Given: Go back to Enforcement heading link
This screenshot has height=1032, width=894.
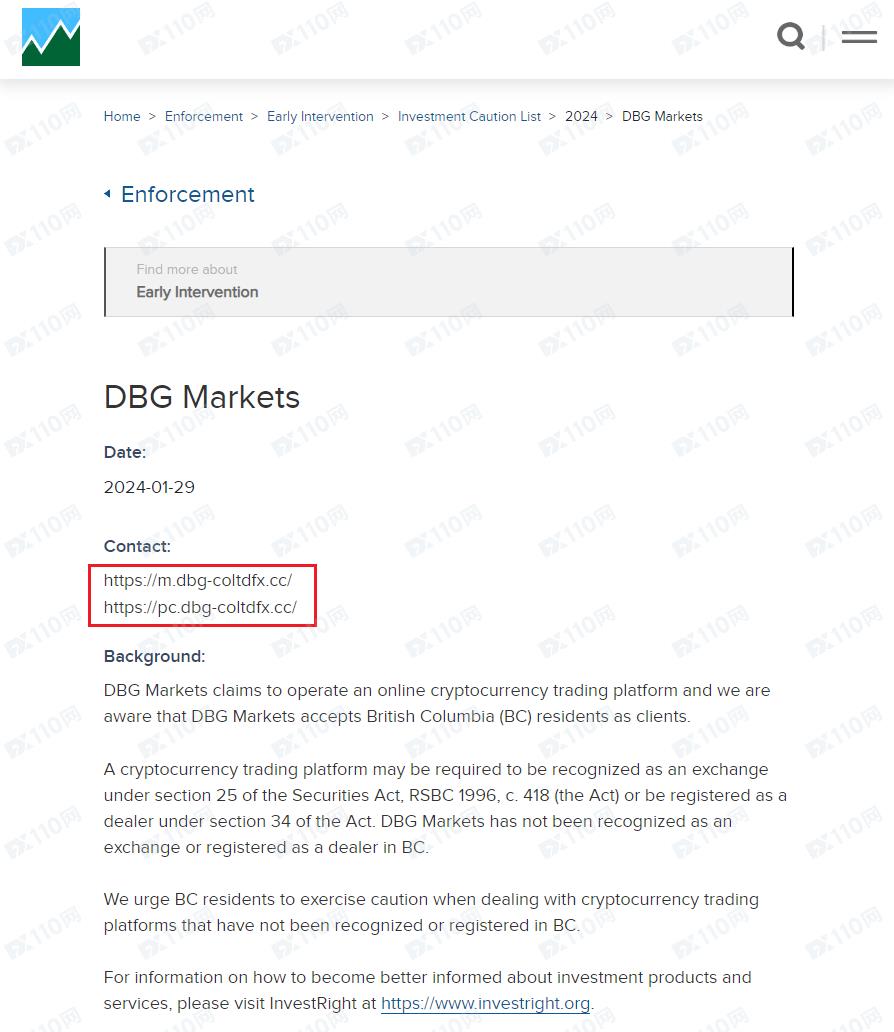Looking at the screenshot, I should coord(188,194).
